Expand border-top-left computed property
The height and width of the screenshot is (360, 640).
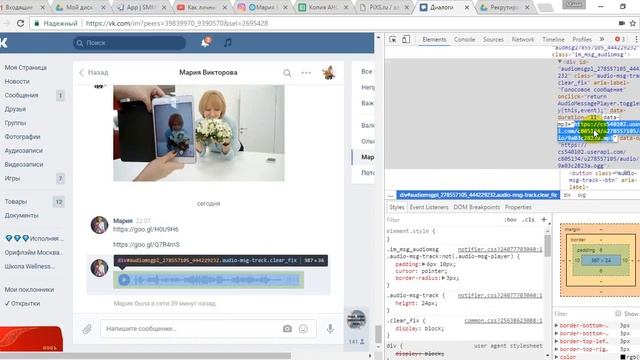[556, 341]
